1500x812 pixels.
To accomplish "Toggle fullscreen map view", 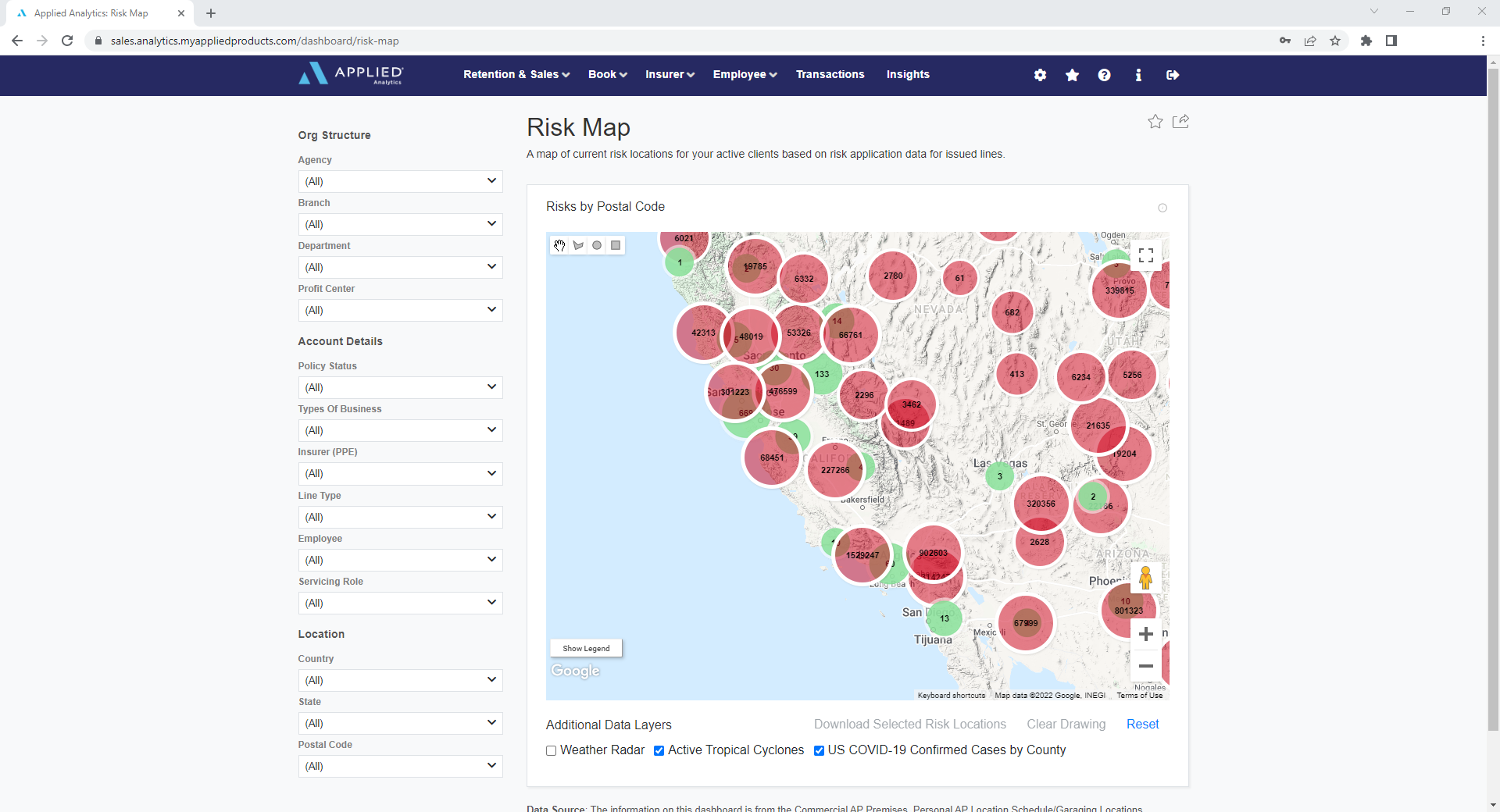I will (1146, 255).
